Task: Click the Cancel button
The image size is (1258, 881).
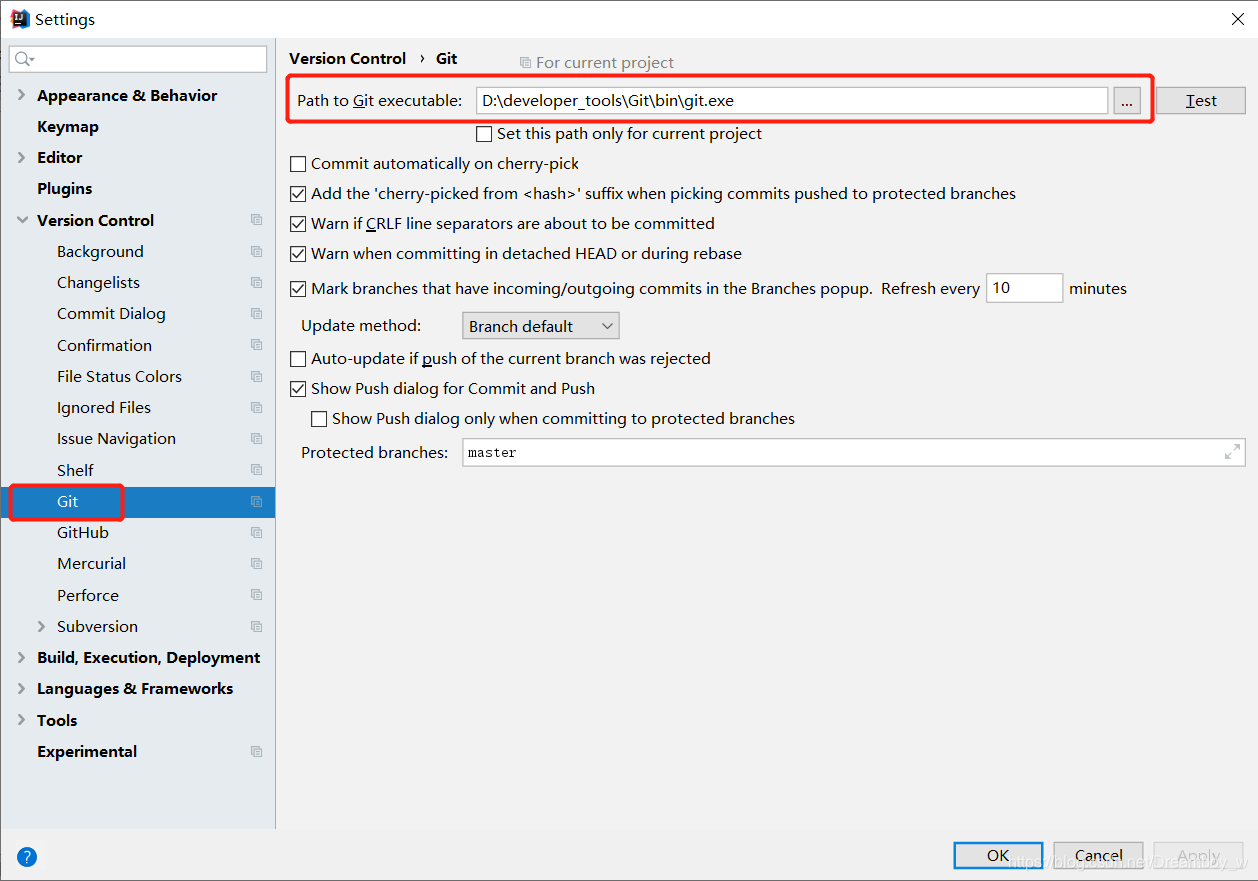Action: coord(1098,856)
